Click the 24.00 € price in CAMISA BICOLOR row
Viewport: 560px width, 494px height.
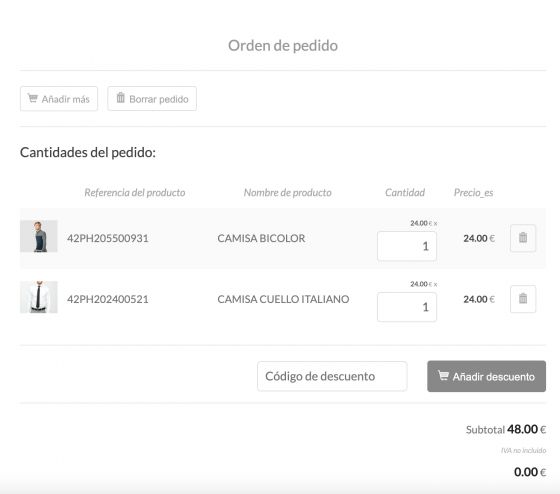[479, 238]
